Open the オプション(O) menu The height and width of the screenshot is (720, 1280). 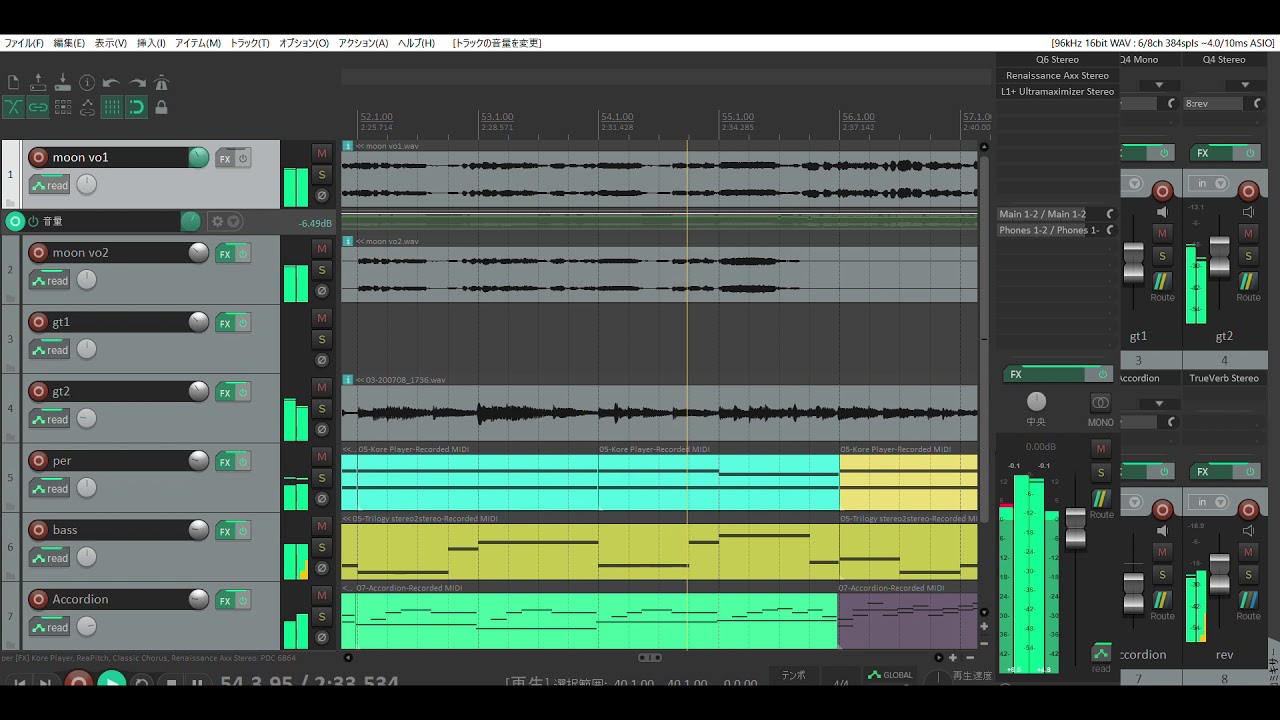[x=303, y=43]
